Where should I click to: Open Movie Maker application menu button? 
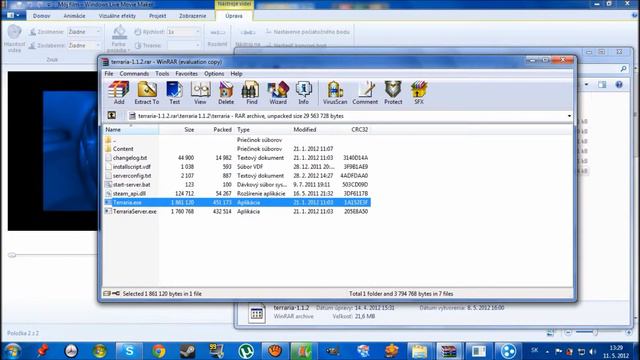(x=13, y=15)
